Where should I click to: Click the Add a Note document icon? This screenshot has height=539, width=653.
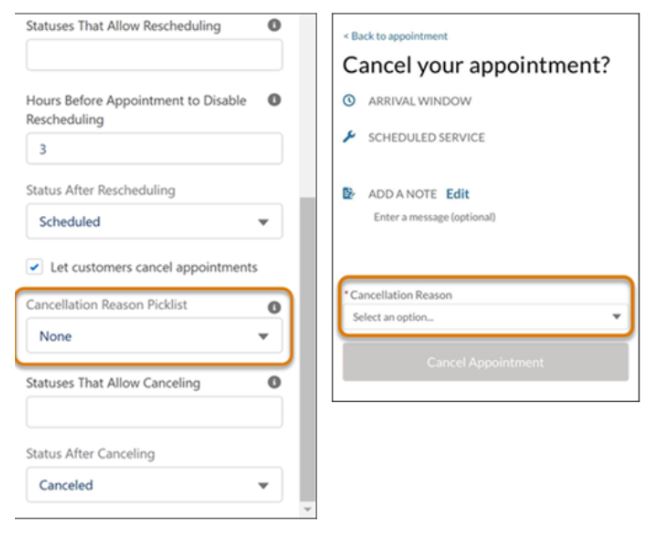(x=350, y=194)
